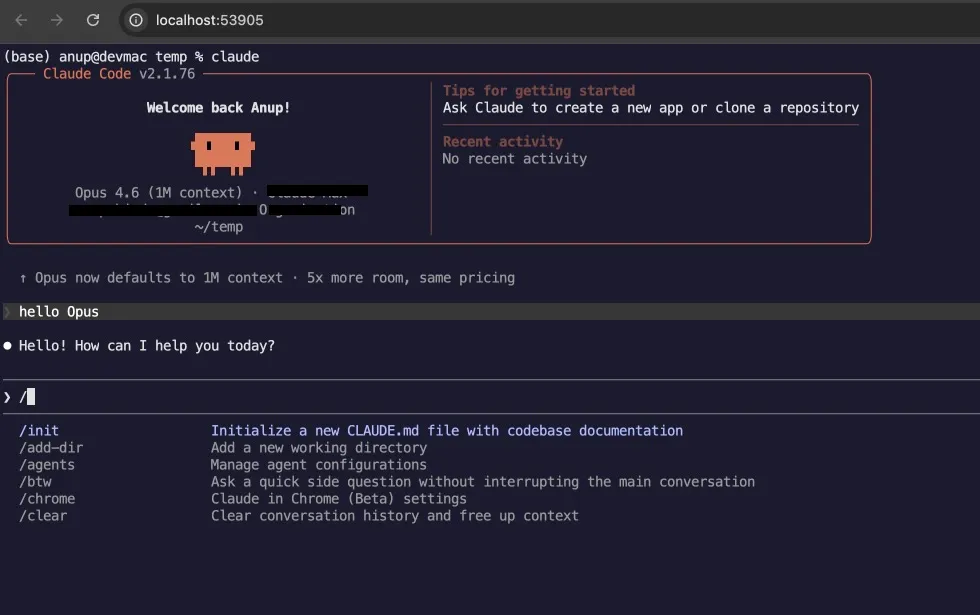
Task: Click 'Welcome back Anup!' heading
Action: (x=218, y=108)
